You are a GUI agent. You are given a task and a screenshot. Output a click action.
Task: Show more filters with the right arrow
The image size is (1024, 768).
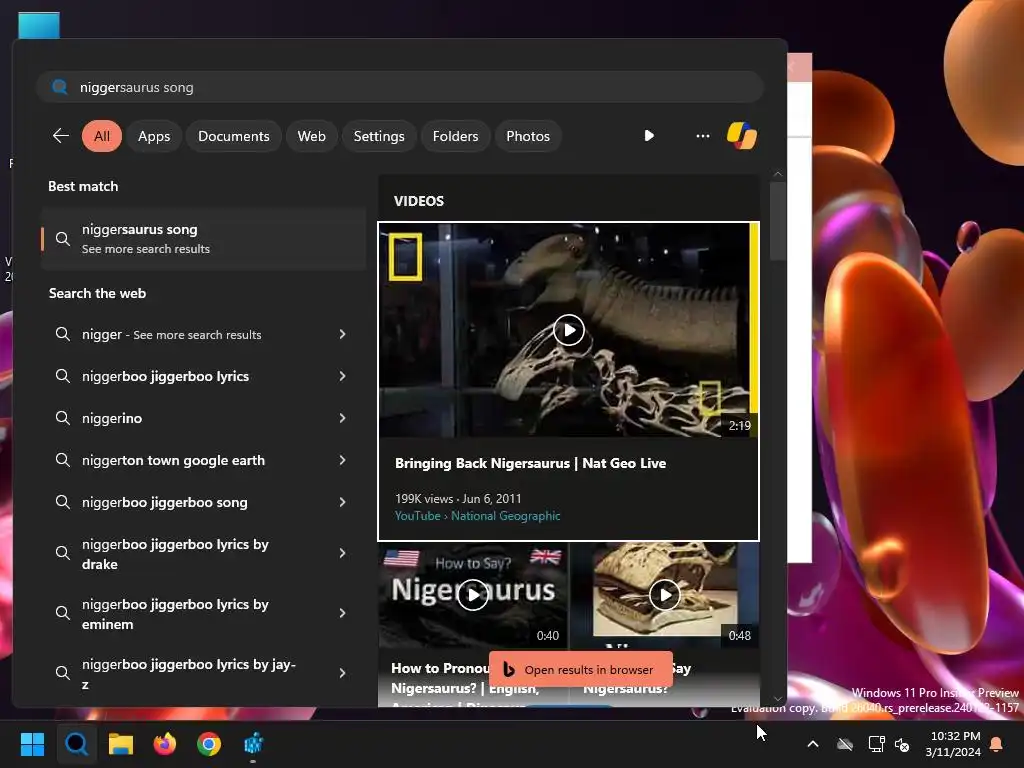pyautogui.click(x=648, y=136)
